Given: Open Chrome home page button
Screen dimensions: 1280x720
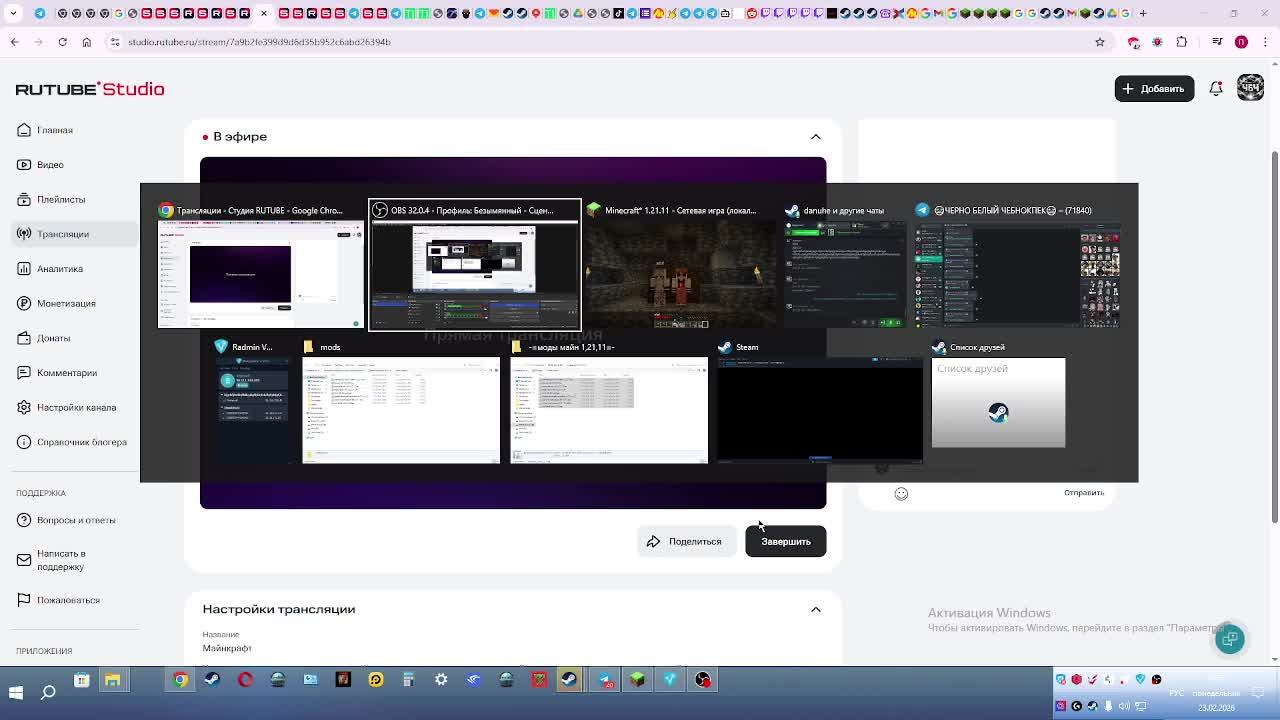Looking at the screenshot, I should [86, 42].
